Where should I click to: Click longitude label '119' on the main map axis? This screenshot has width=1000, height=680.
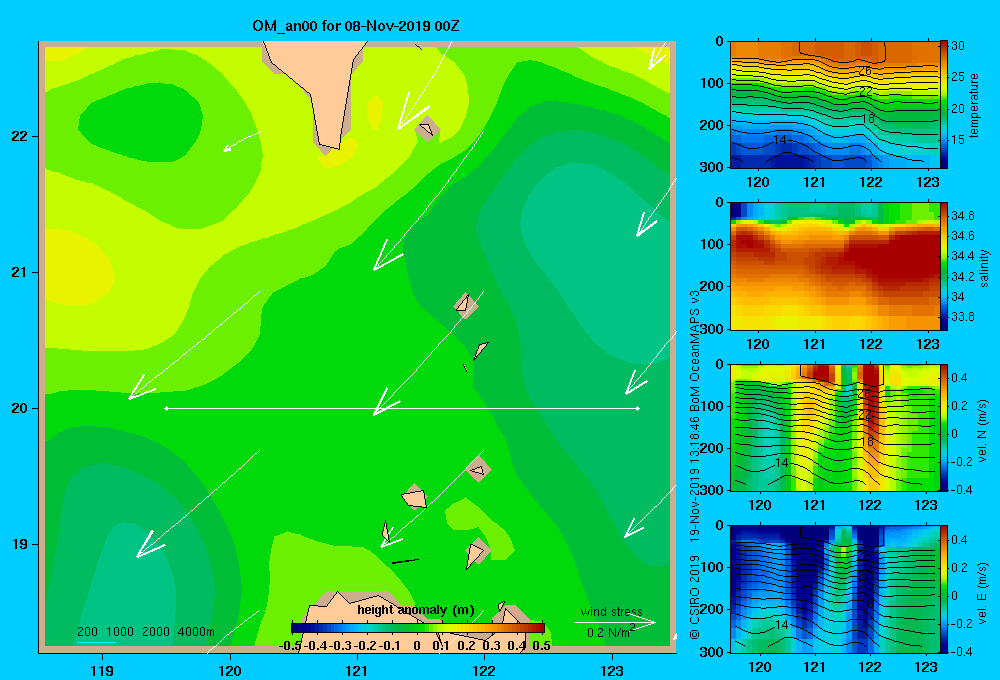point(102,670)
